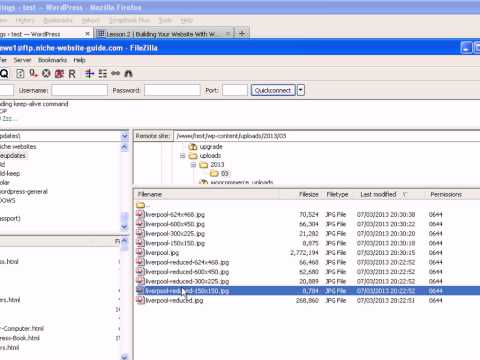Refresh the file and folder lists
The width and height of the screenshot is (480, 360).
(20, 74)
